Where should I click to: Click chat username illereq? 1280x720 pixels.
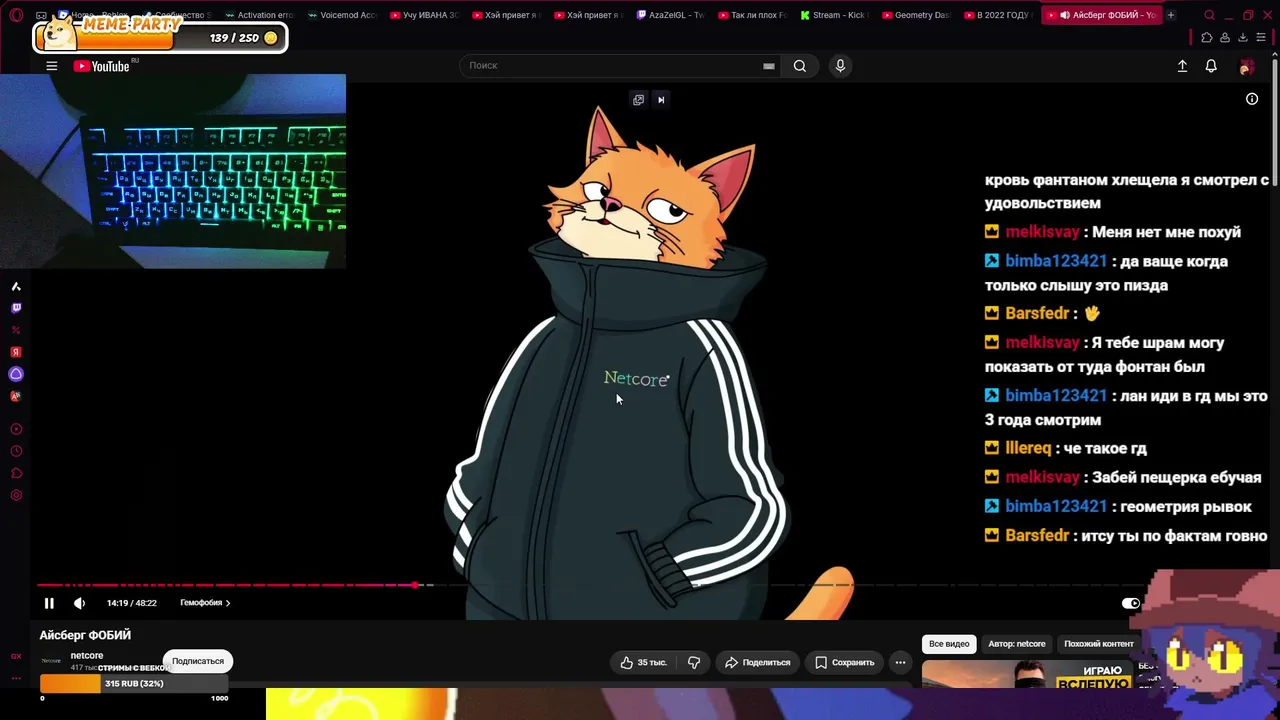click(x=1028, y=448)
